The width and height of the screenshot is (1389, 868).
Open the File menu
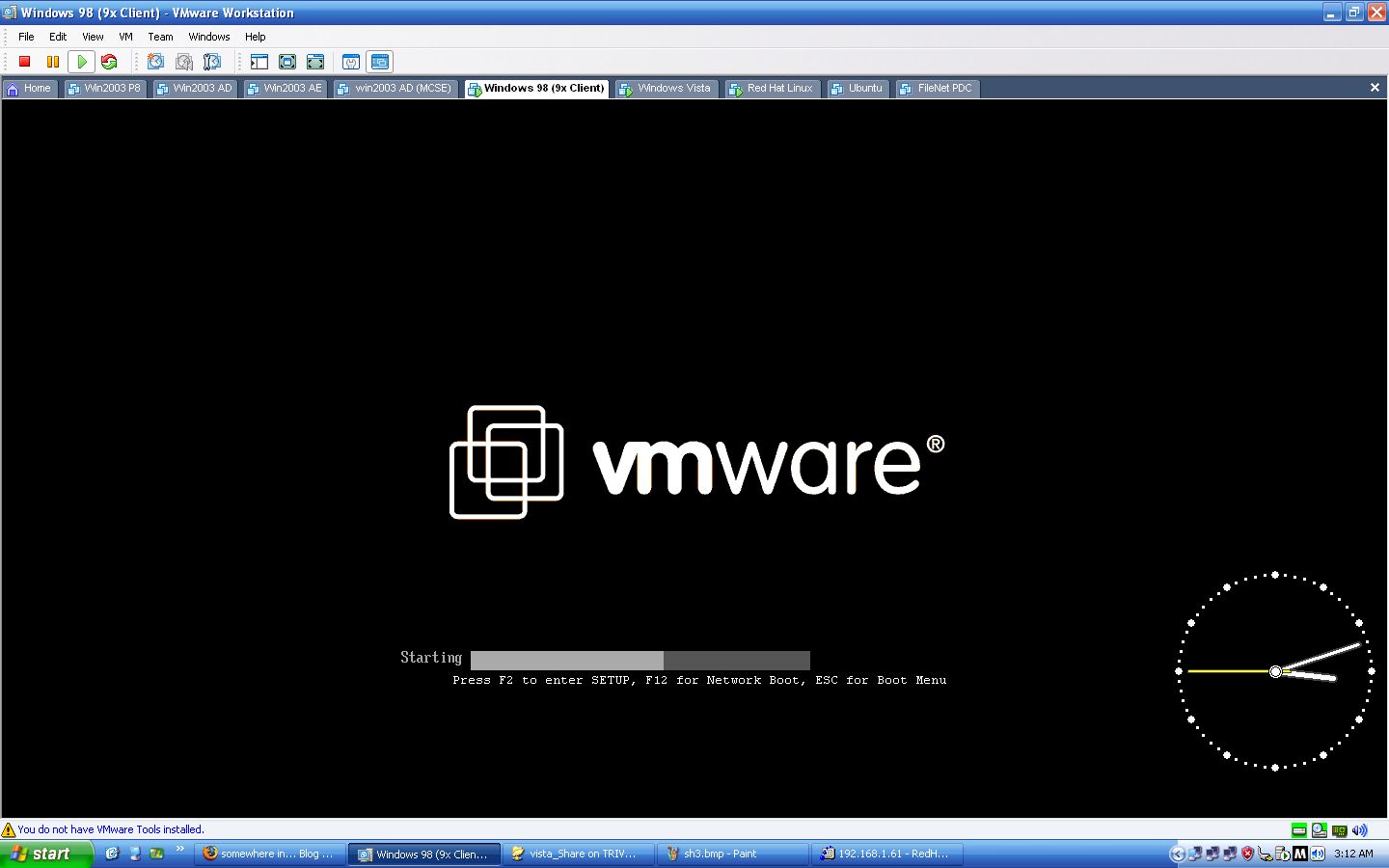point(26,37)
